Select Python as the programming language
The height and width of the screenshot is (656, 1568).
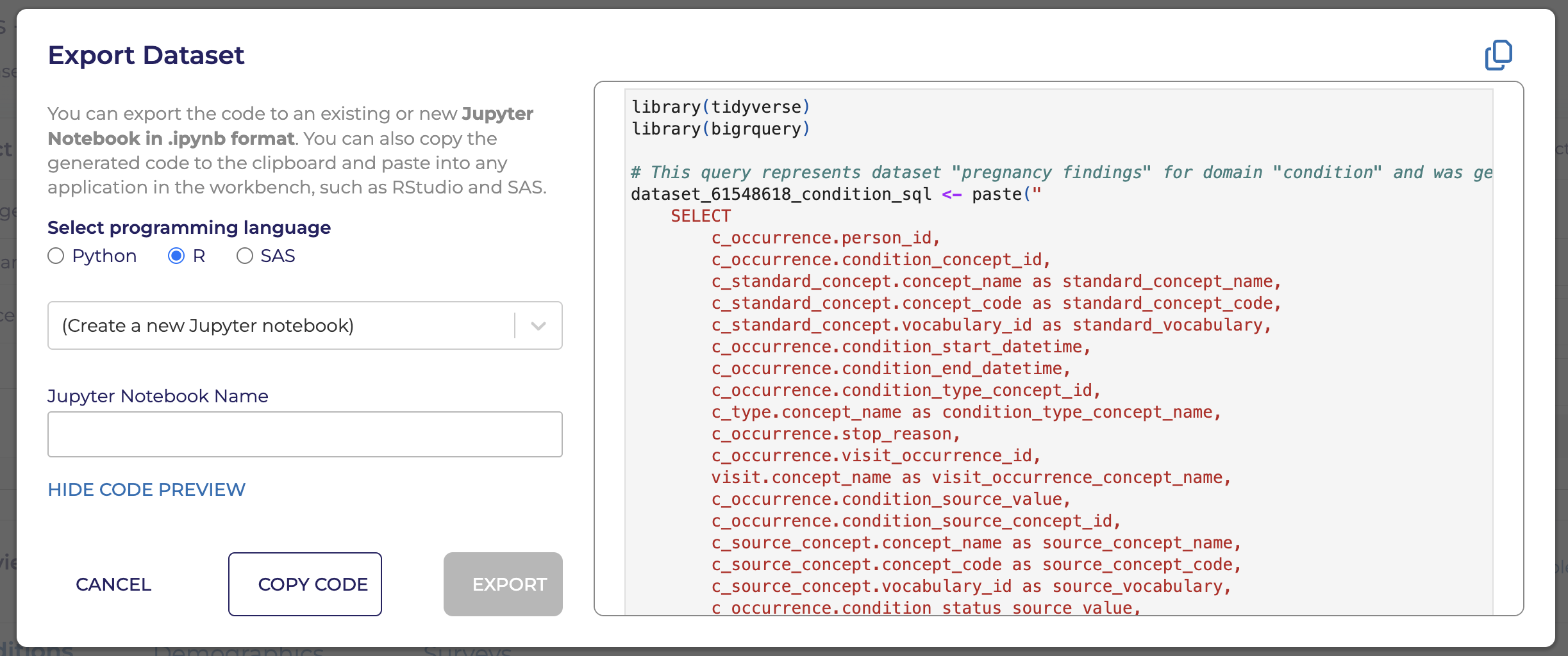click(x=56, y=256)
